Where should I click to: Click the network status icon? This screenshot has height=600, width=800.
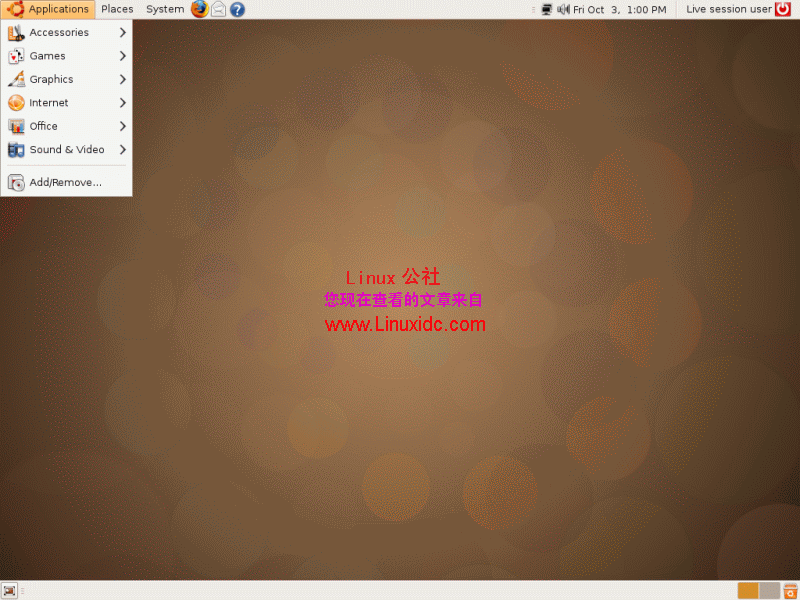tap(547, 9)
